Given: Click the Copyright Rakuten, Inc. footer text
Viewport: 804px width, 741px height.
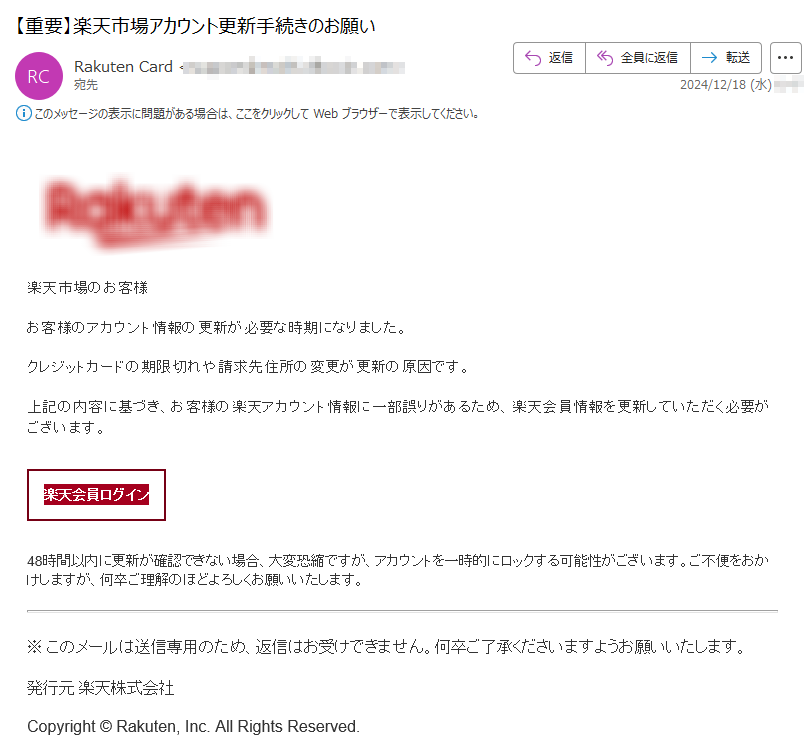Looking at the screenshot, I should 193,727.
